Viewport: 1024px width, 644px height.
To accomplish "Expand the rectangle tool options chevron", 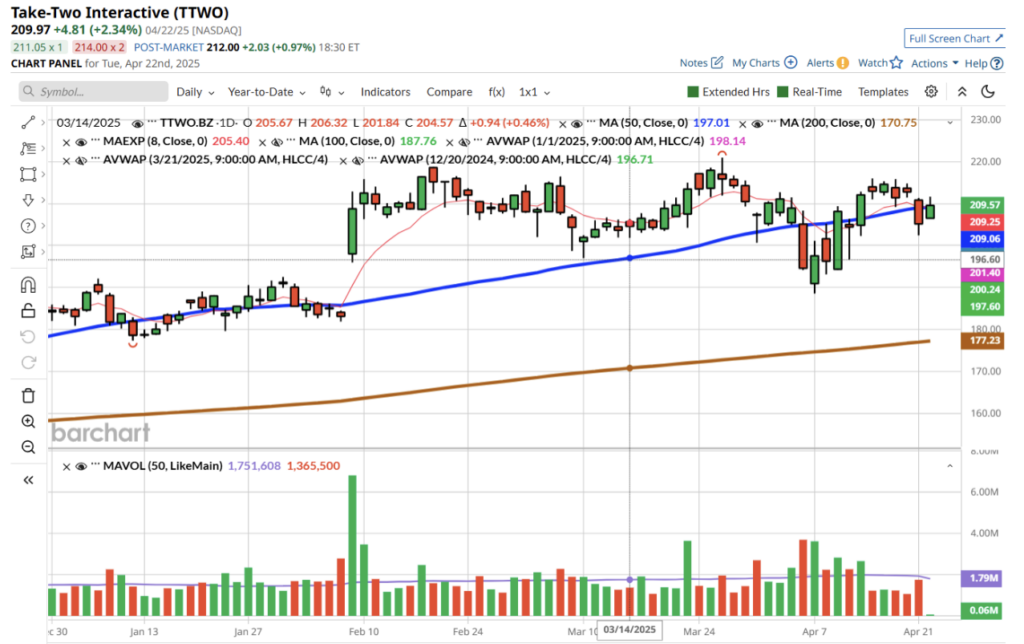I will [x=43, y=174].
